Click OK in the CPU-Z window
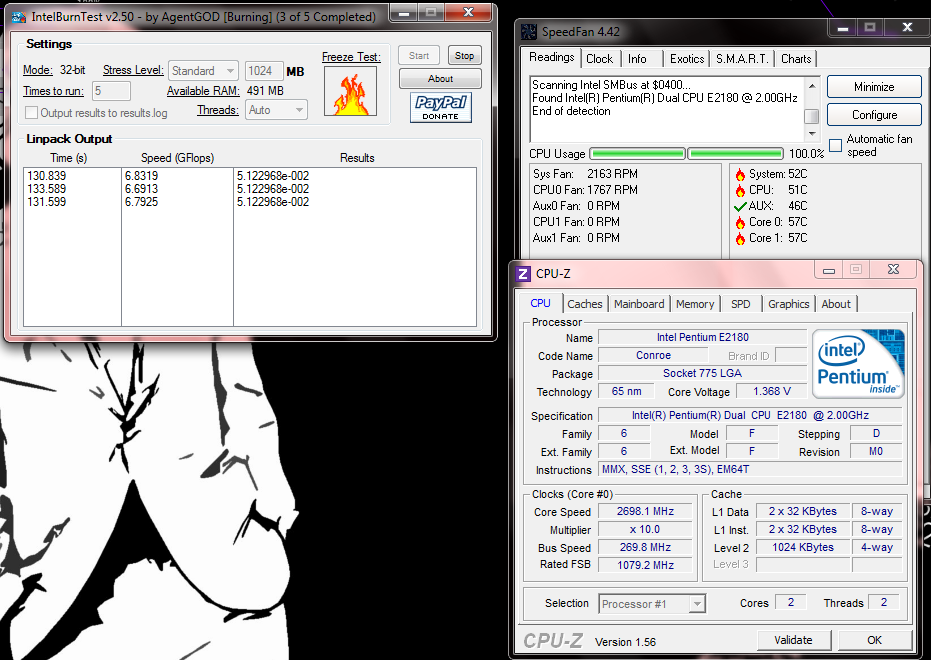Viewport: 931px width, 660px height. click(x=874, y=640)
